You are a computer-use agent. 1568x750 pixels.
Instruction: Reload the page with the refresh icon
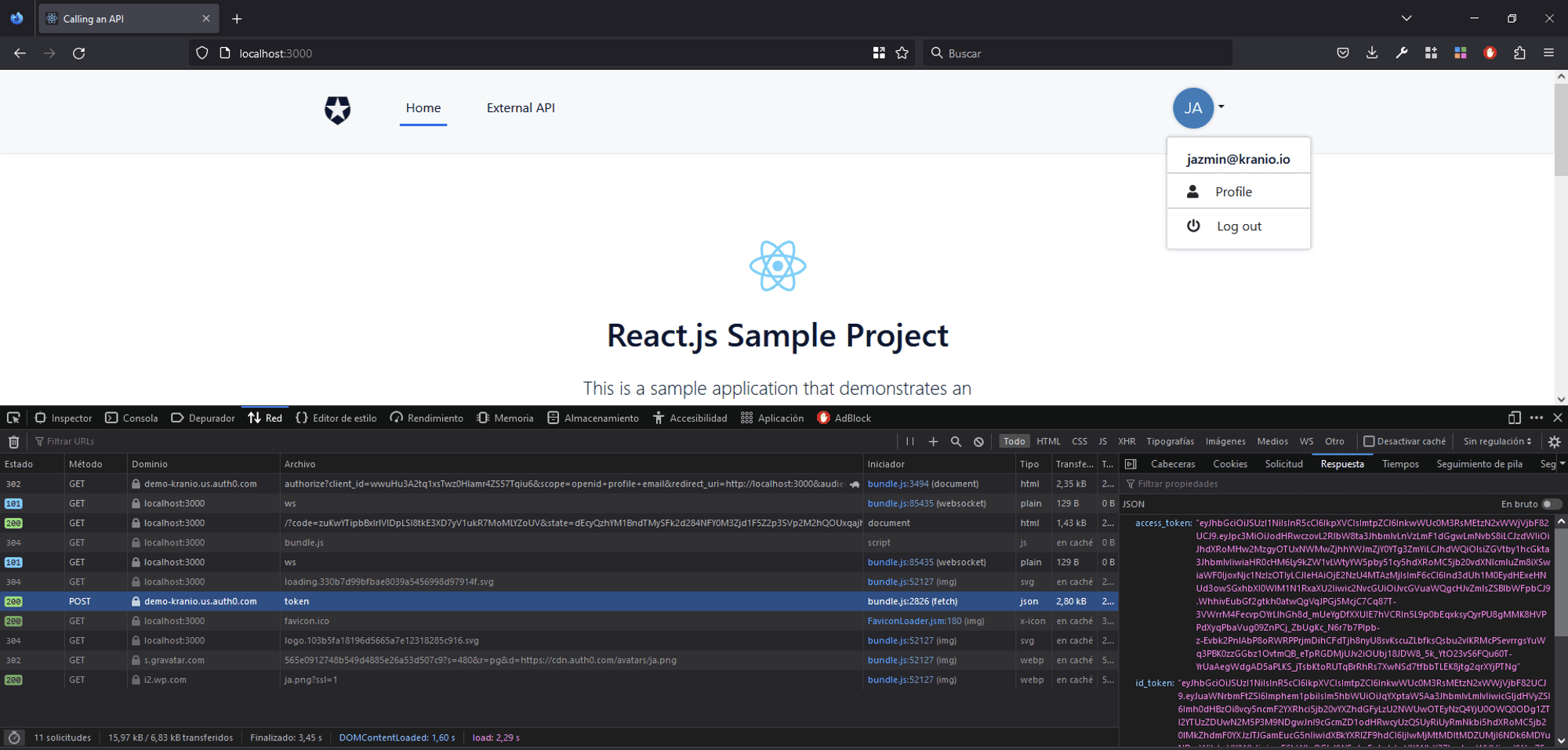tap(79, 53)
